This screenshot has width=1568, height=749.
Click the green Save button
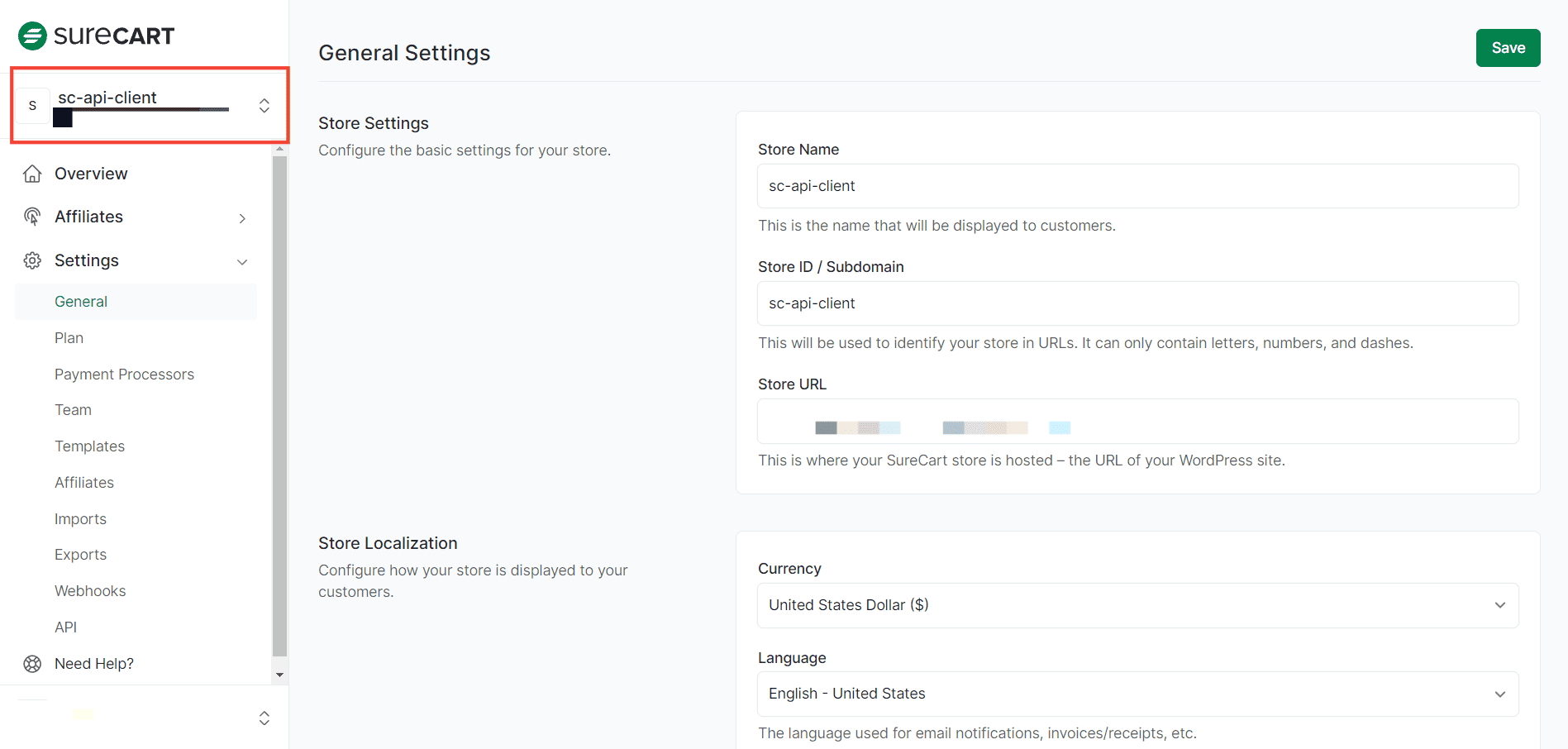tap(1508, 48)
